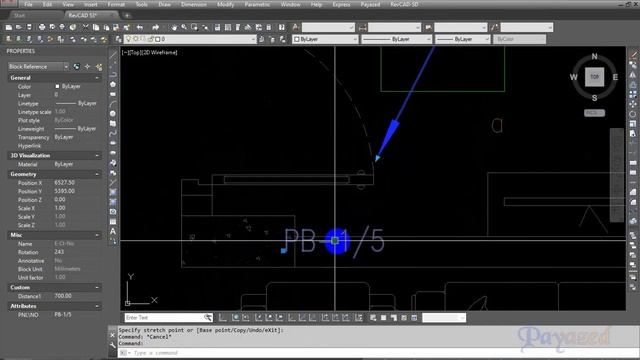Image resolution: width=640 pixels, height=360 pixels.
Task: Click the Help question mark icon
Action: click(x=281, y=27)
